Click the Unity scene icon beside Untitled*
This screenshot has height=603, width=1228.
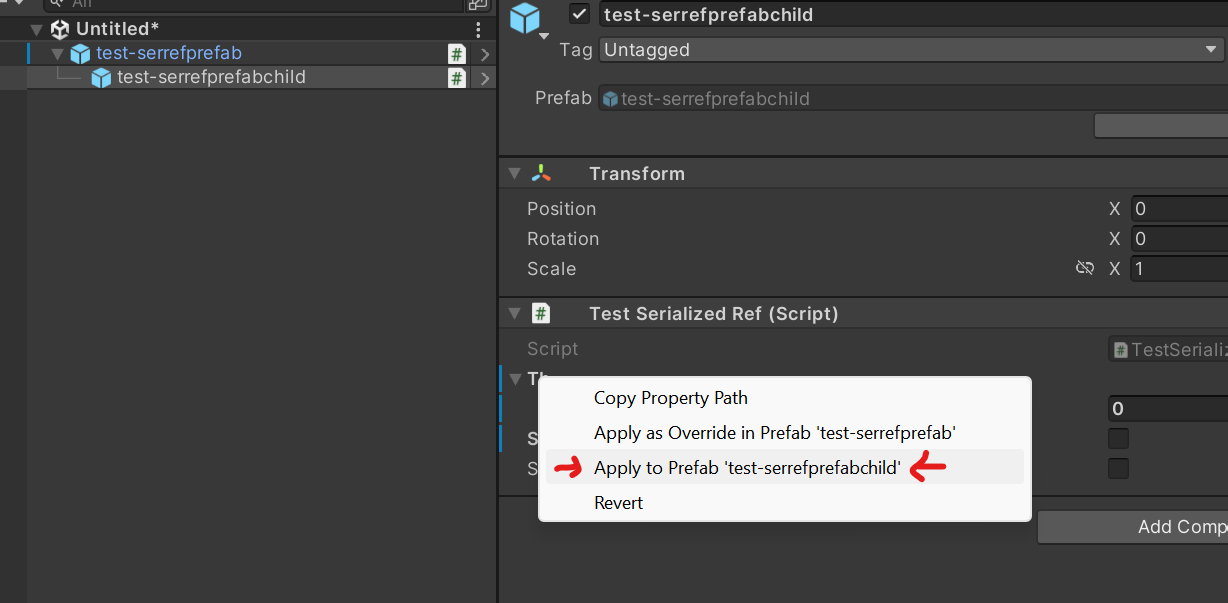pos(58,28)
